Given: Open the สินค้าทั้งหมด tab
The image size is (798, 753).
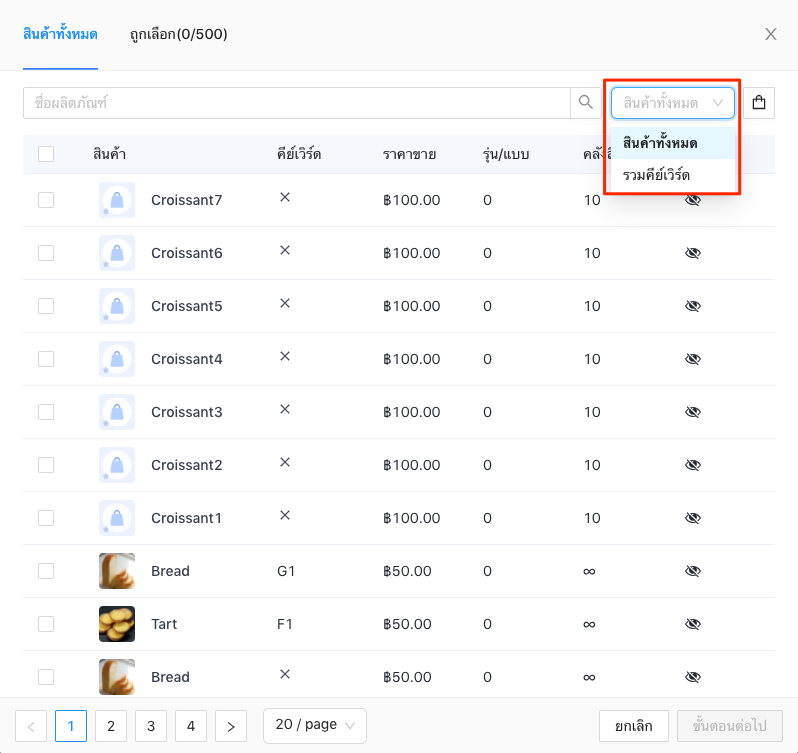Looking at the screenshot, I should (x=60, y=35).
